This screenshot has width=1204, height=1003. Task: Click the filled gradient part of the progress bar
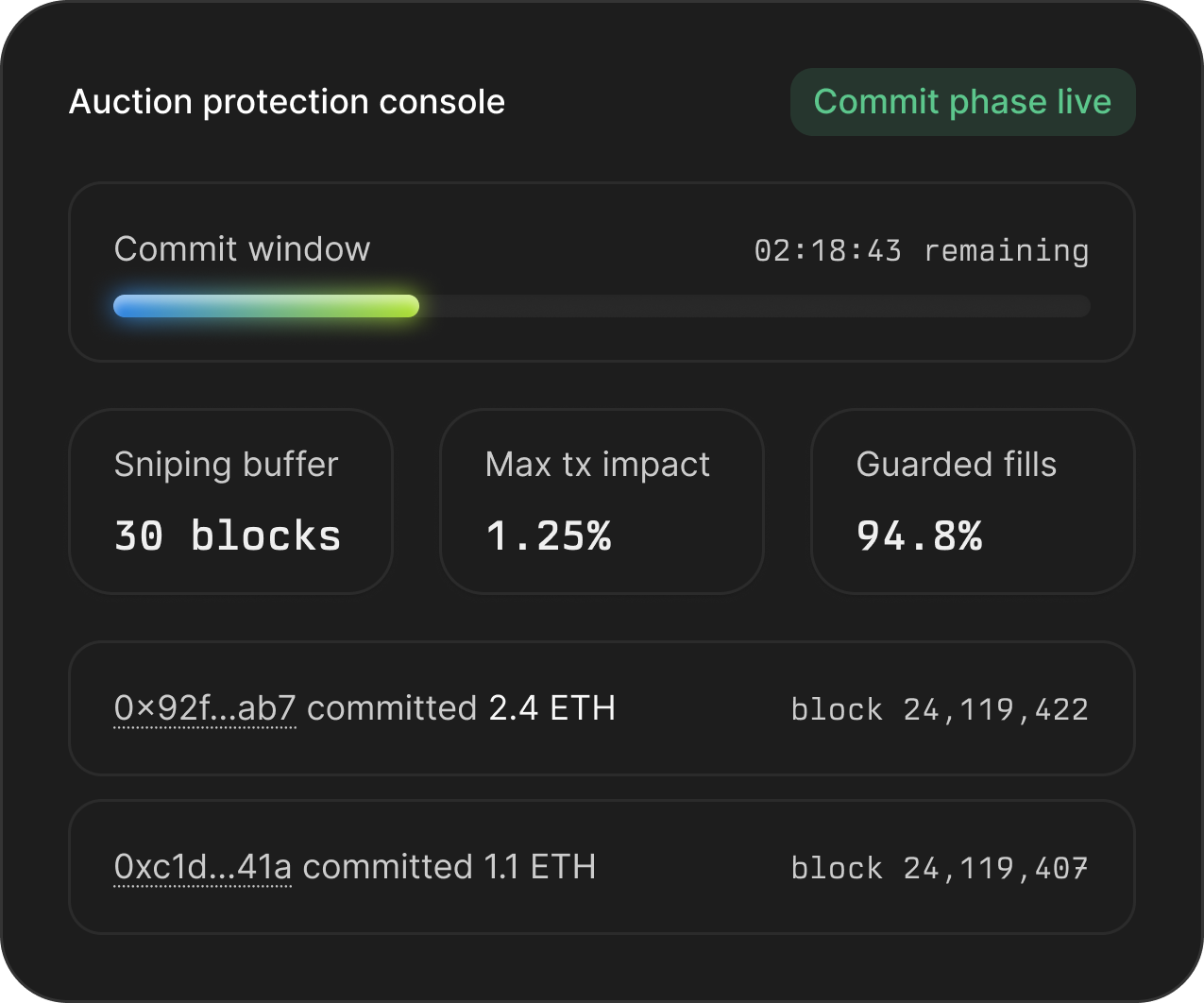[265, 306]
